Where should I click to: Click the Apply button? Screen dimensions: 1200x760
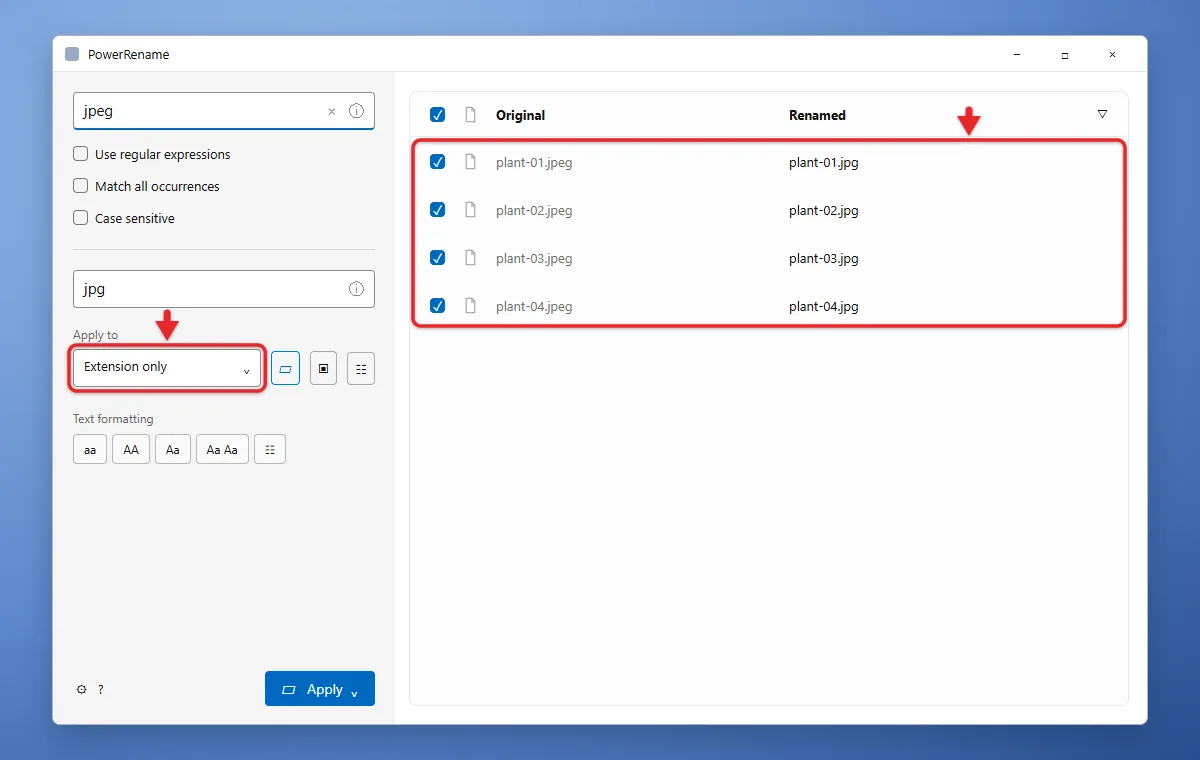pos(320,689)
